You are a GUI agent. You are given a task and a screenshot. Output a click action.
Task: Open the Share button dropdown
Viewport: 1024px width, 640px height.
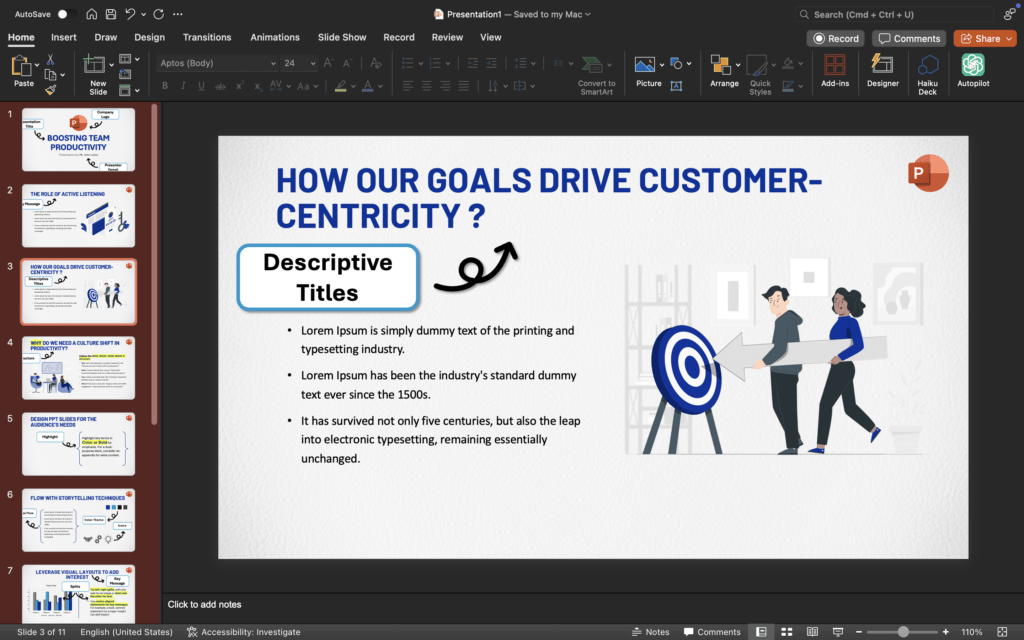[x=1007, y=38]
